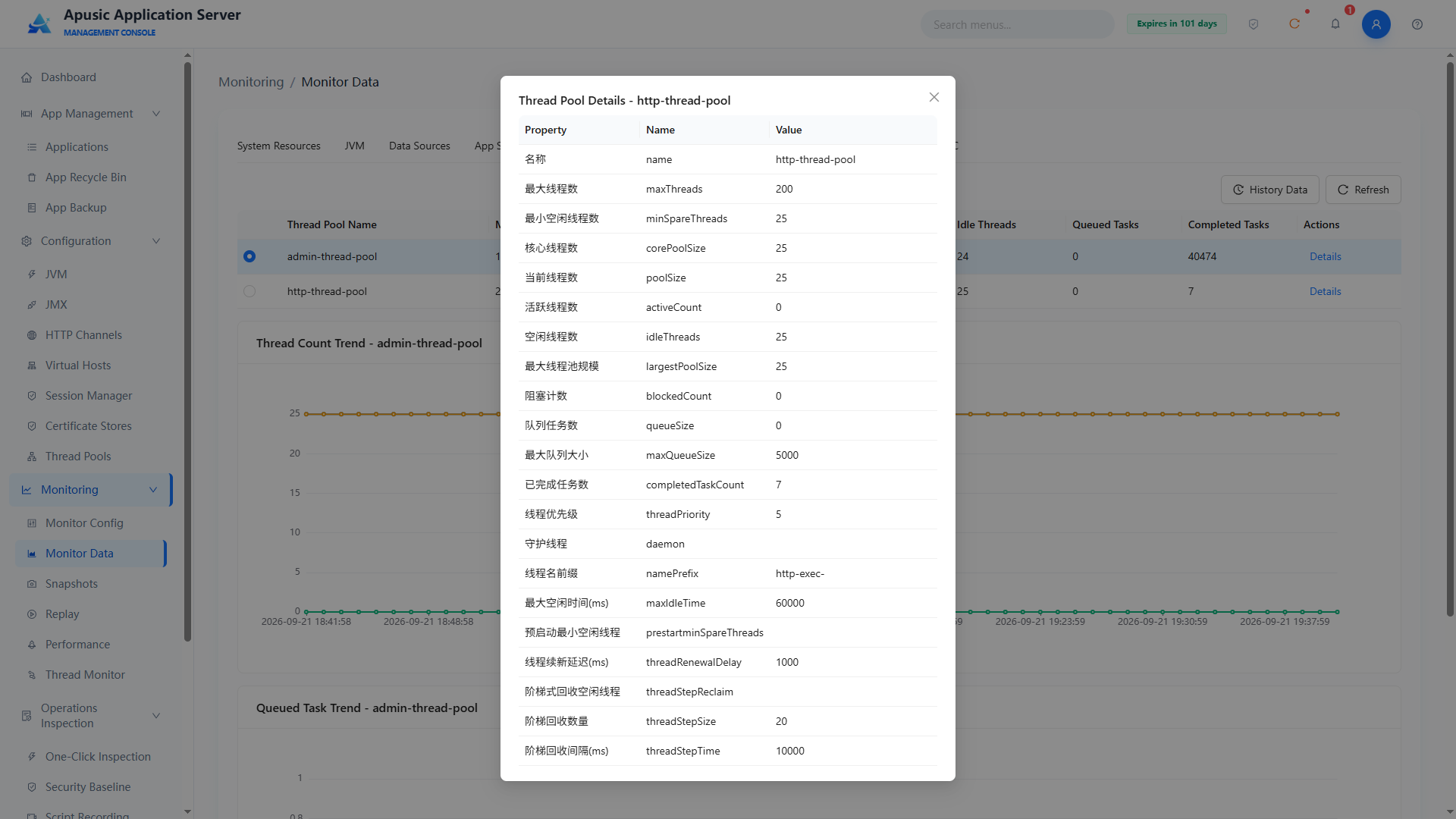Click the Dashboard home icon
Viewport: 1456px width, 819px height.
click(27, 77)
